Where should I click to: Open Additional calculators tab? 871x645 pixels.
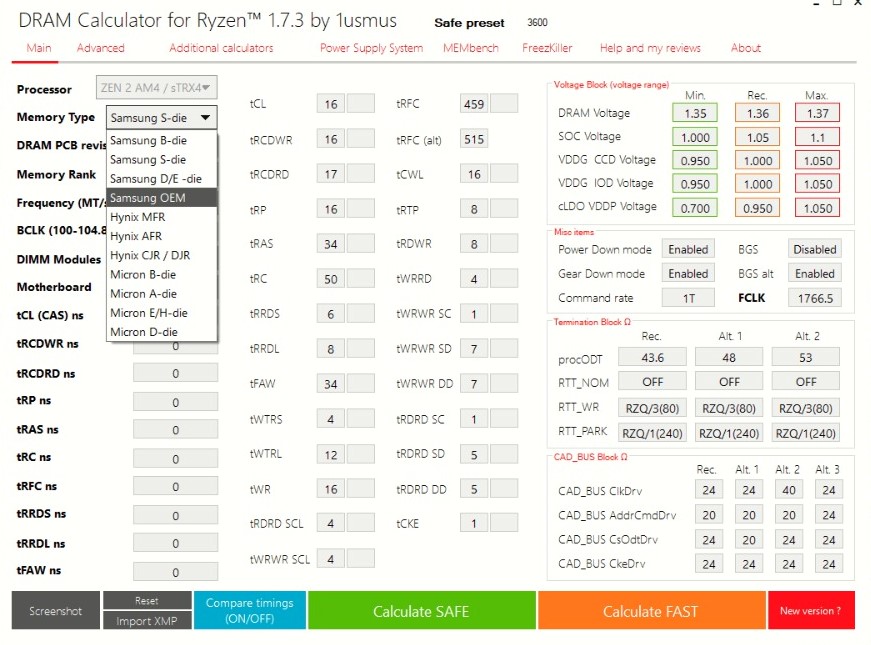pyautogui.click(x=221, y=48)
